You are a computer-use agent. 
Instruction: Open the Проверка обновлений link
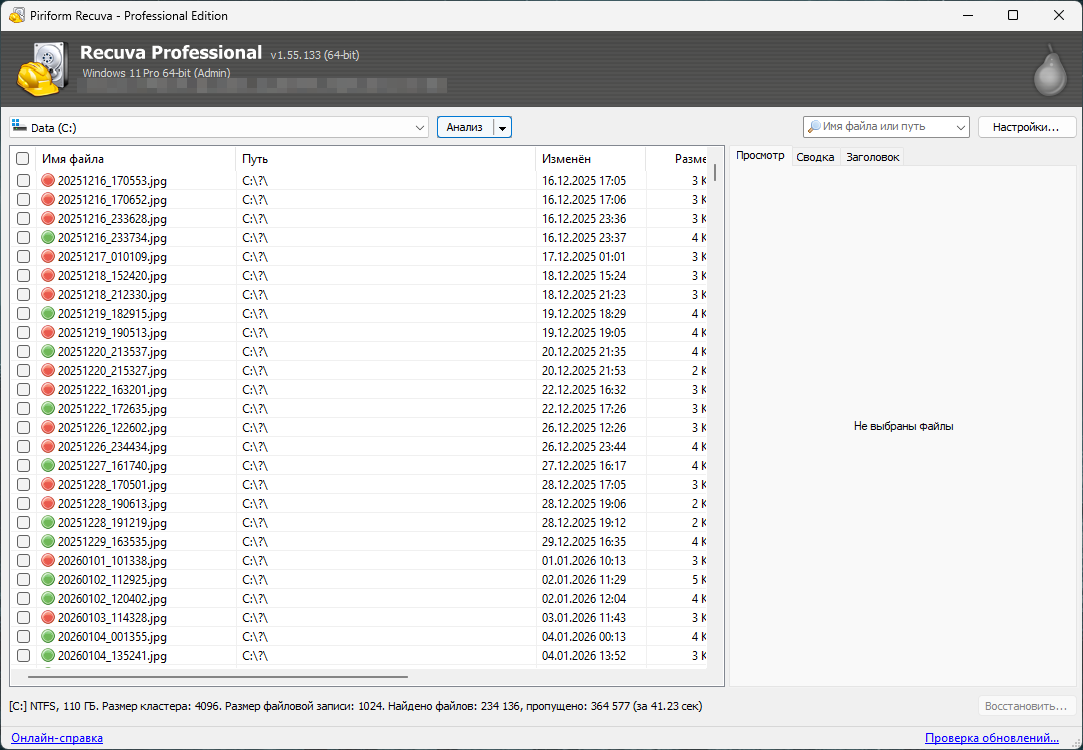pos(992,738)
